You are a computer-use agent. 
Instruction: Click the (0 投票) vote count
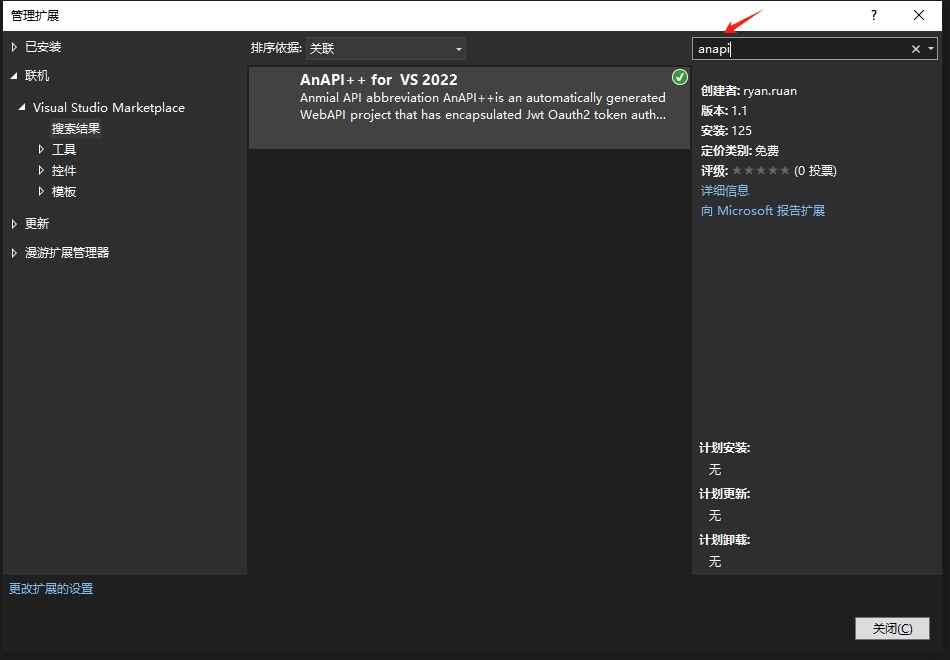coord(815,171)
